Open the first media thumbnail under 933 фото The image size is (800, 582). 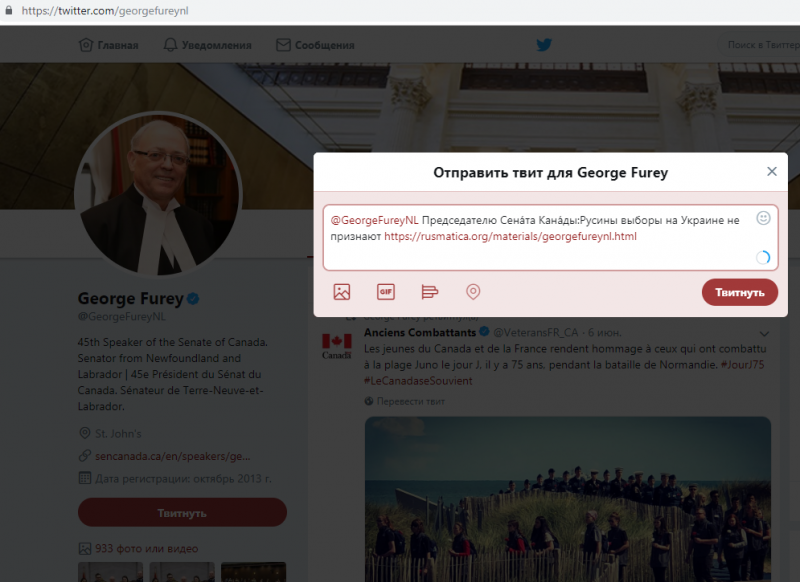[110, 572]
